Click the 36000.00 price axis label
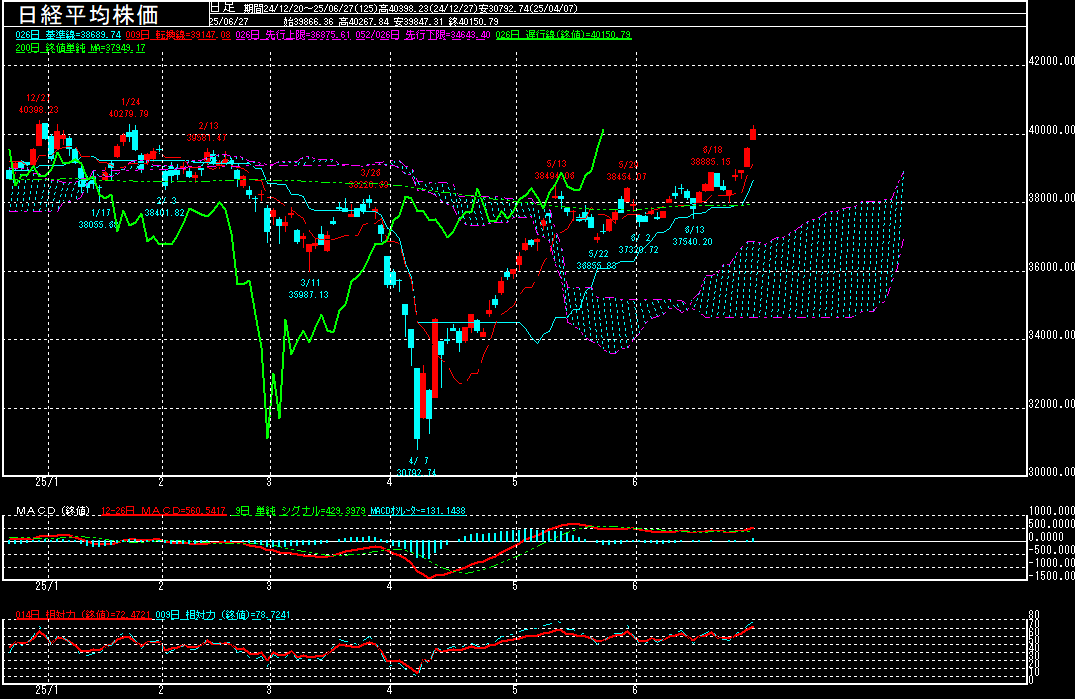 (1051, 267)
